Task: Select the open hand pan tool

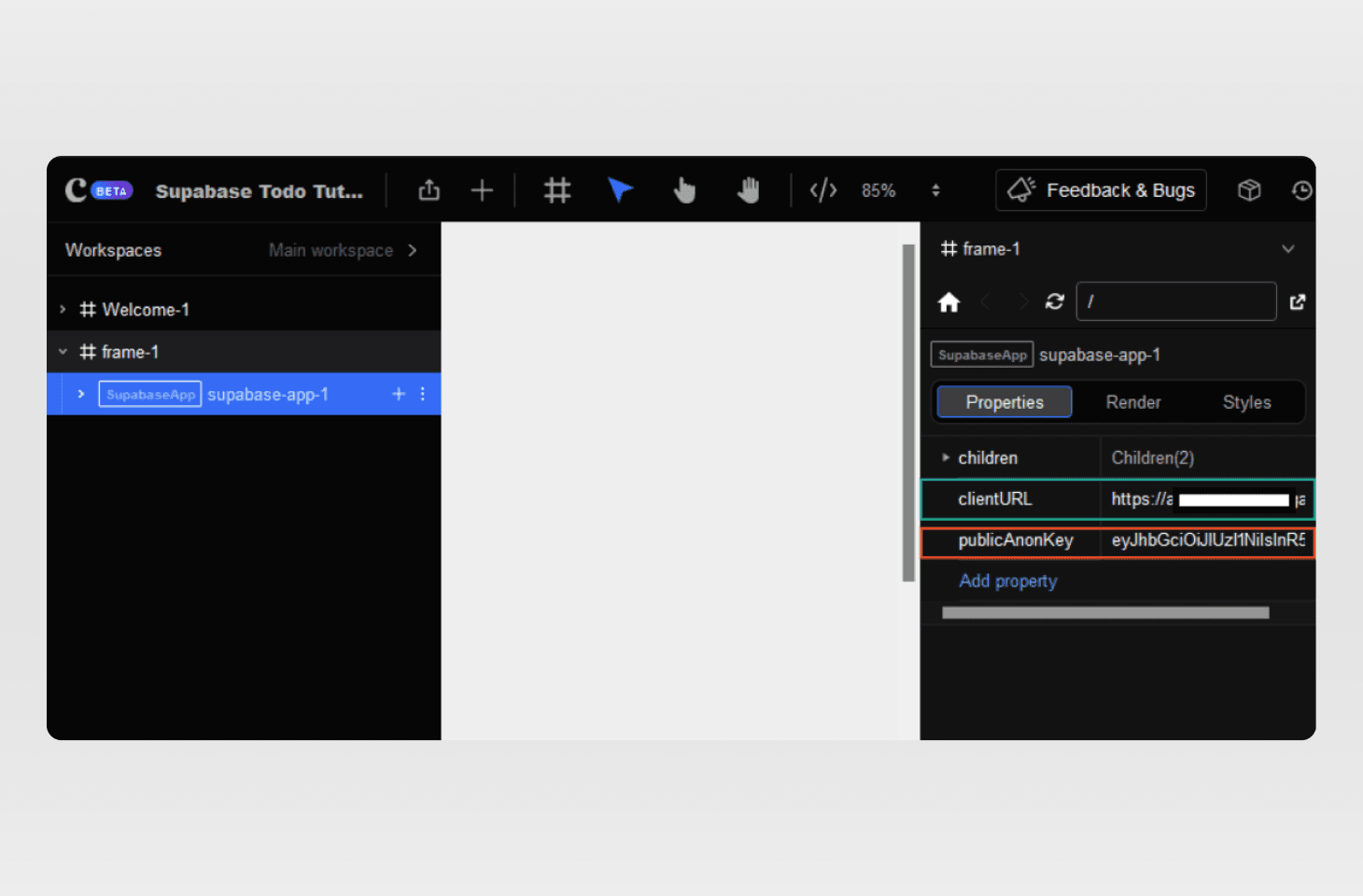Action: pos(748,190)
